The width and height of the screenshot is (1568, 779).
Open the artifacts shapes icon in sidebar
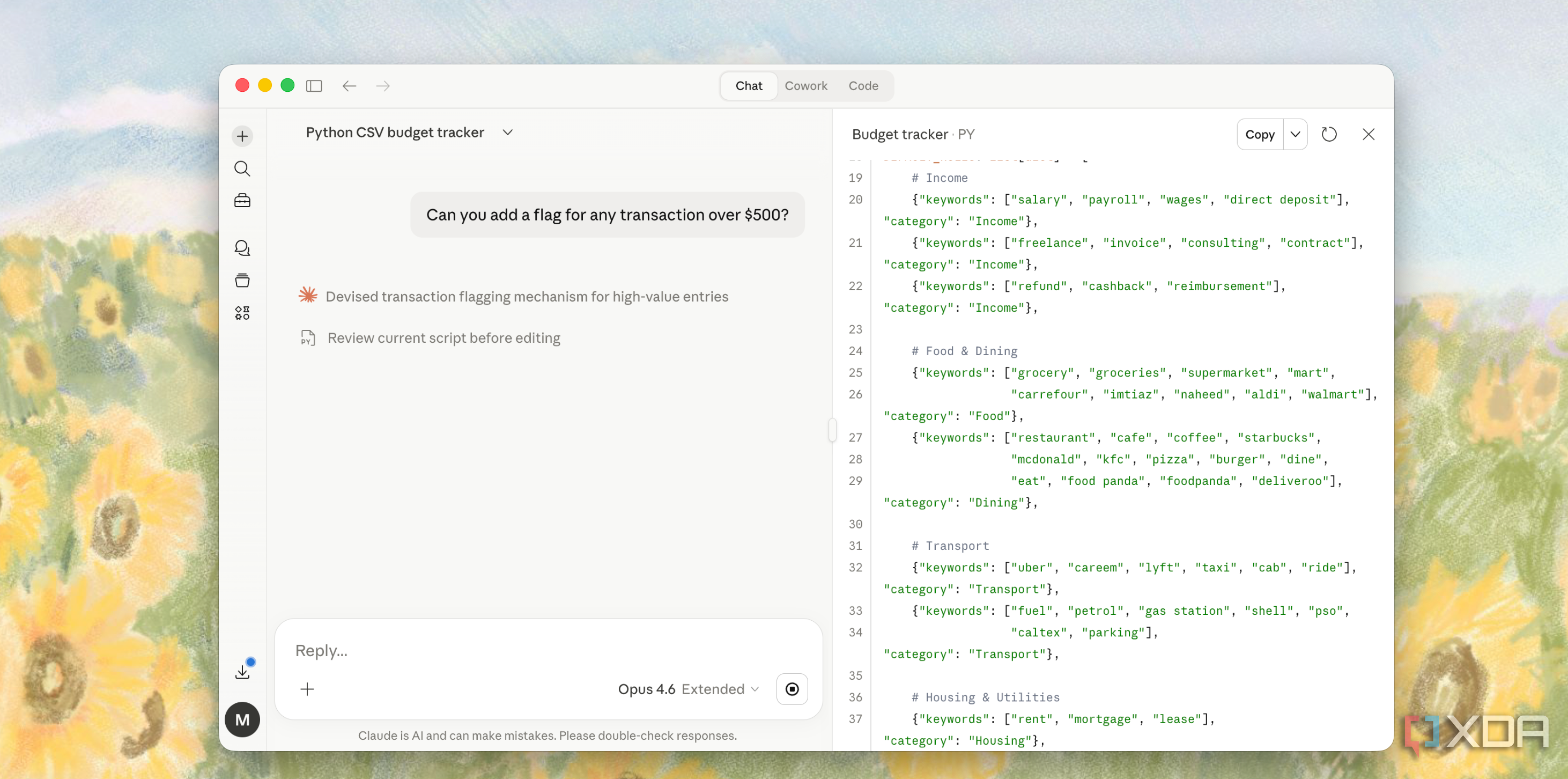point(242,313)
